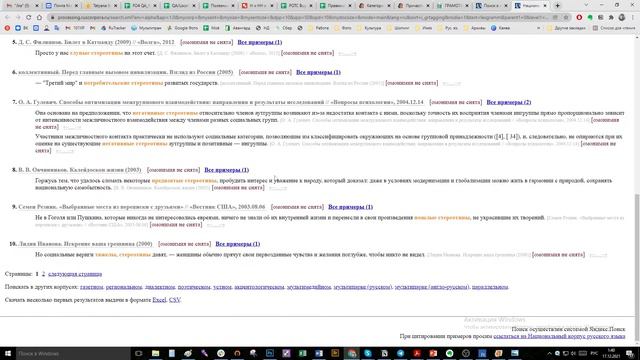
Task: Click 'следующая страница' link
Action: [75, 274]
